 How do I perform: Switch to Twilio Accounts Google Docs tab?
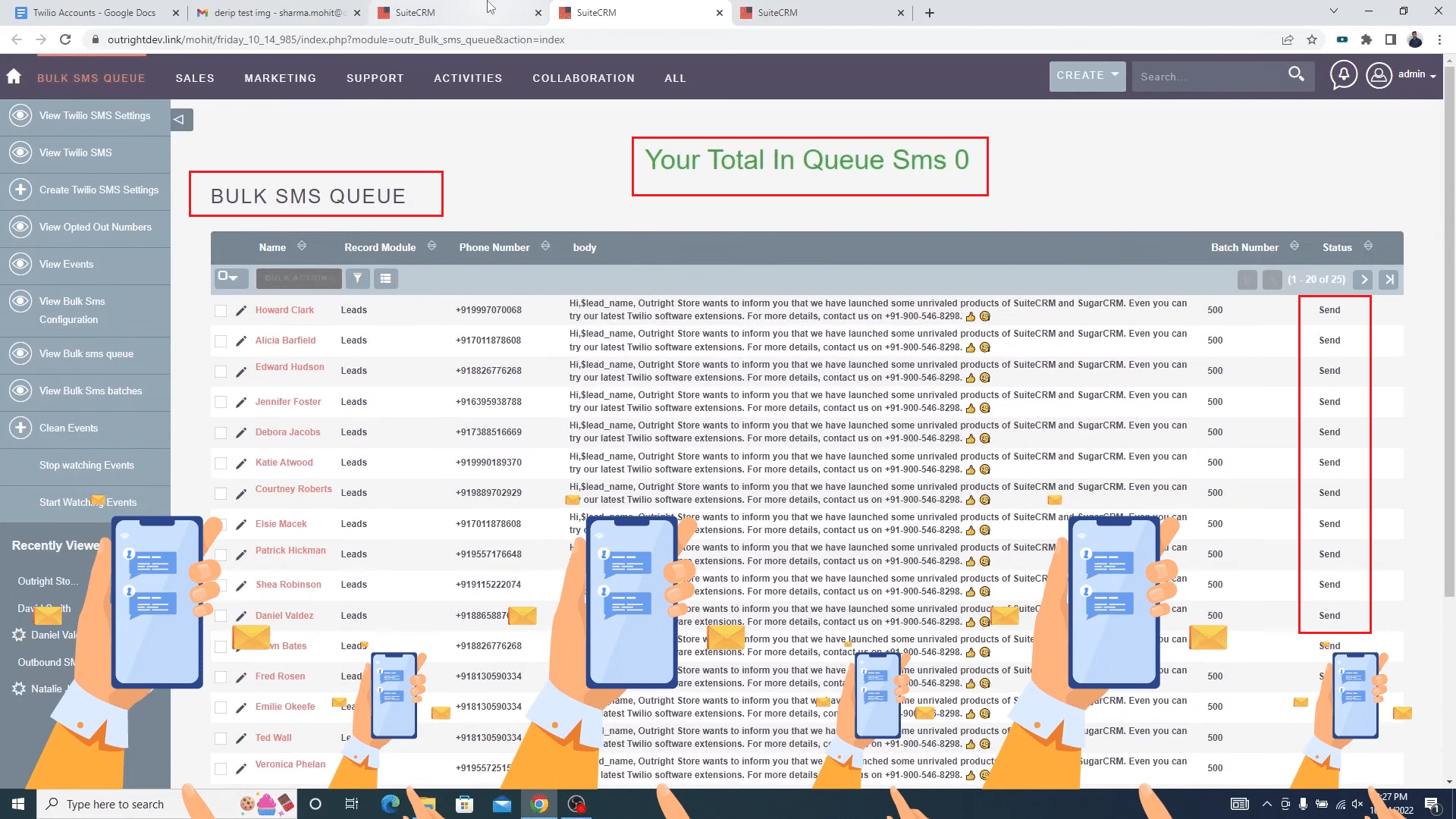(94, 13)
